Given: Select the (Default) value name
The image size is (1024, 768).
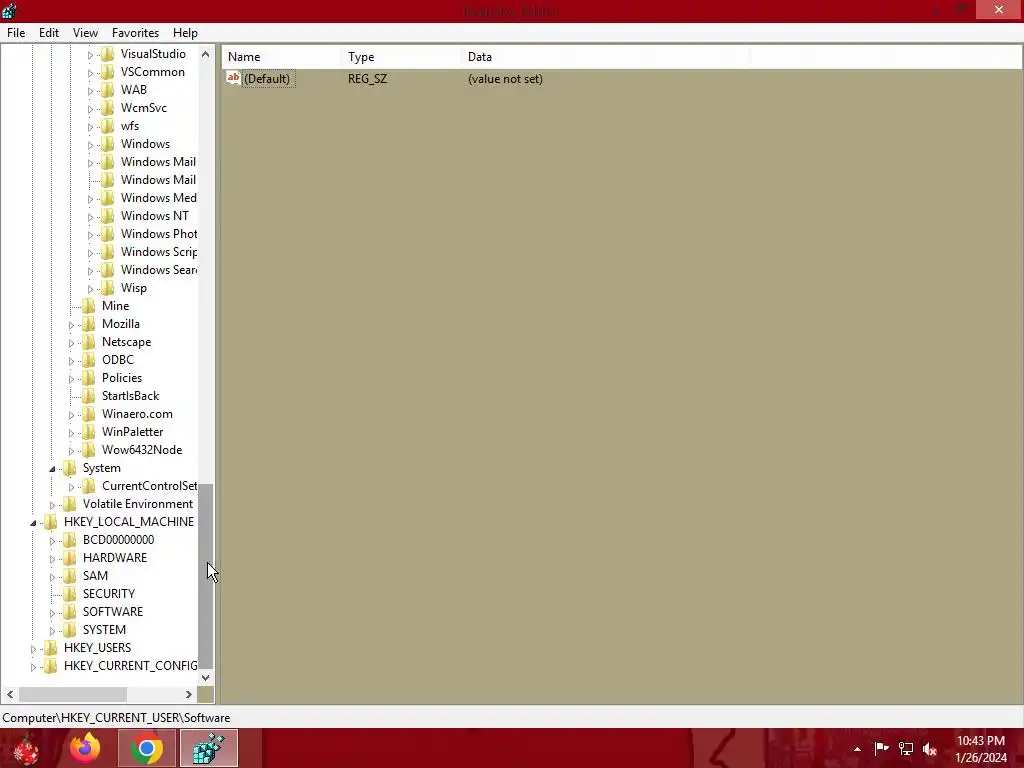Looking at the screenshot, I should (x=267, y=79).
